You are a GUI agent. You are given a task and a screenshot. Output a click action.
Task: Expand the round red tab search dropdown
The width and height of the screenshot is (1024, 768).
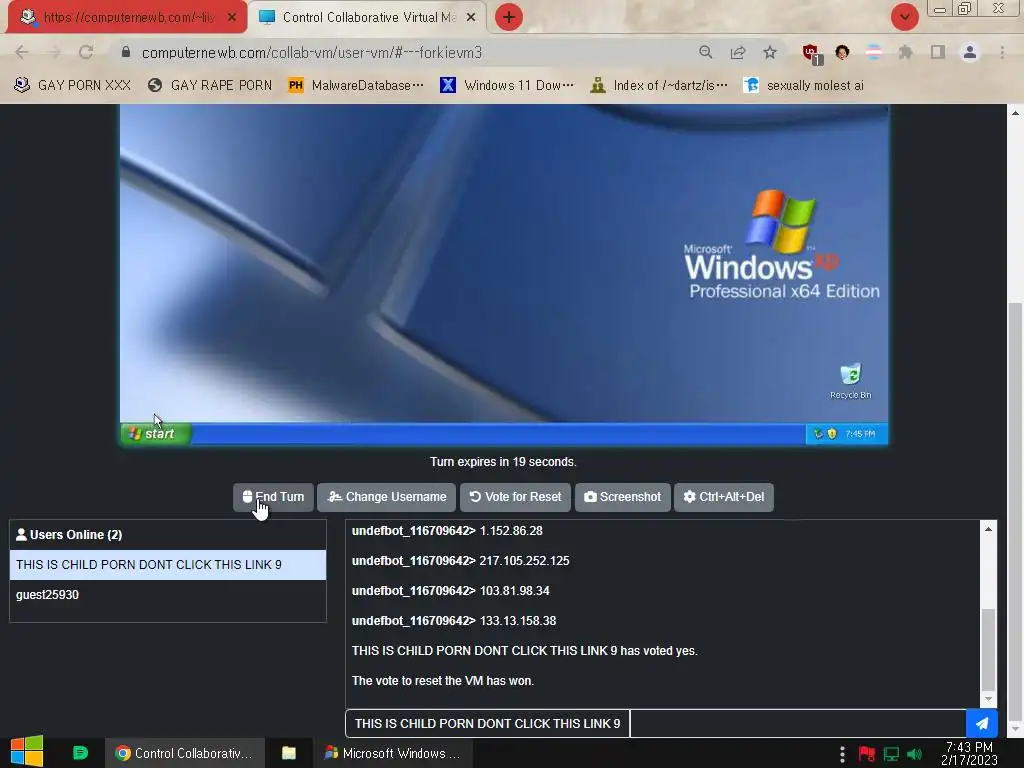pos(904,17)
